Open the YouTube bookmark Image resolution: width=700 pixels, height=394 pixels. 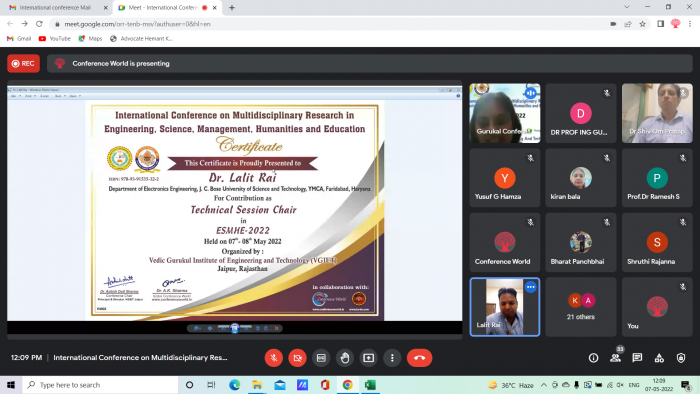click(54, 39)
